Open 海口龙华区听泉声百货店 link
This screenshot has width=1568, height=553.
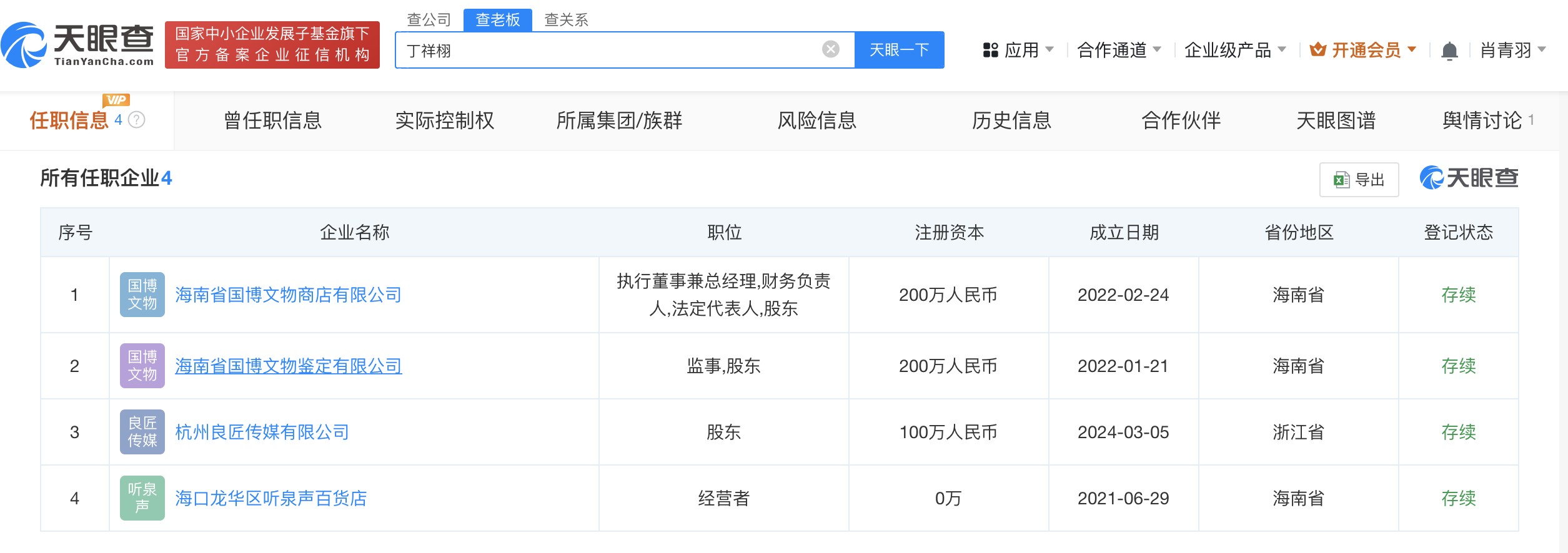tap(270, 498)
